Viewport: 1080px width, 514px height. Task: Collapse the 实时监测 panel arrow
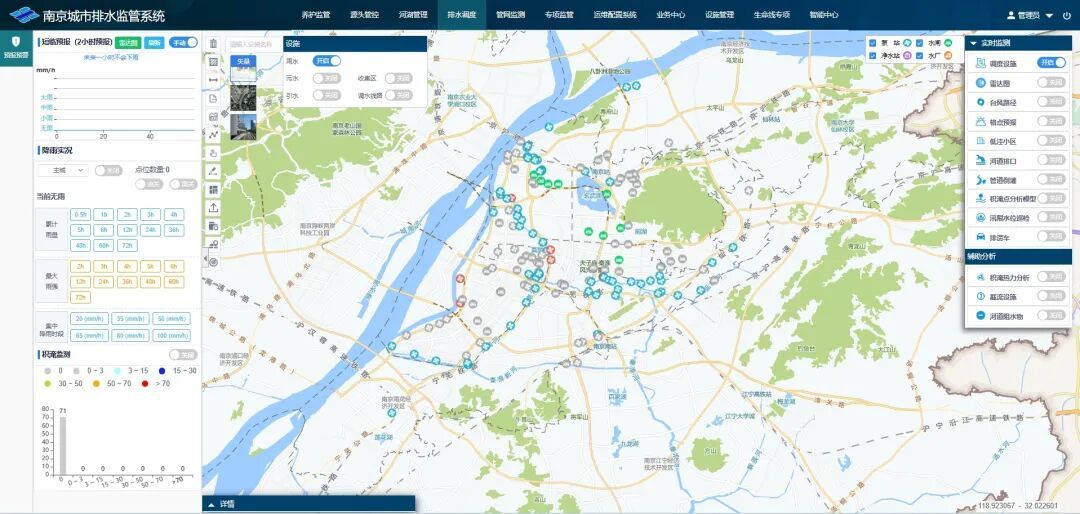(x=973, y=43)
